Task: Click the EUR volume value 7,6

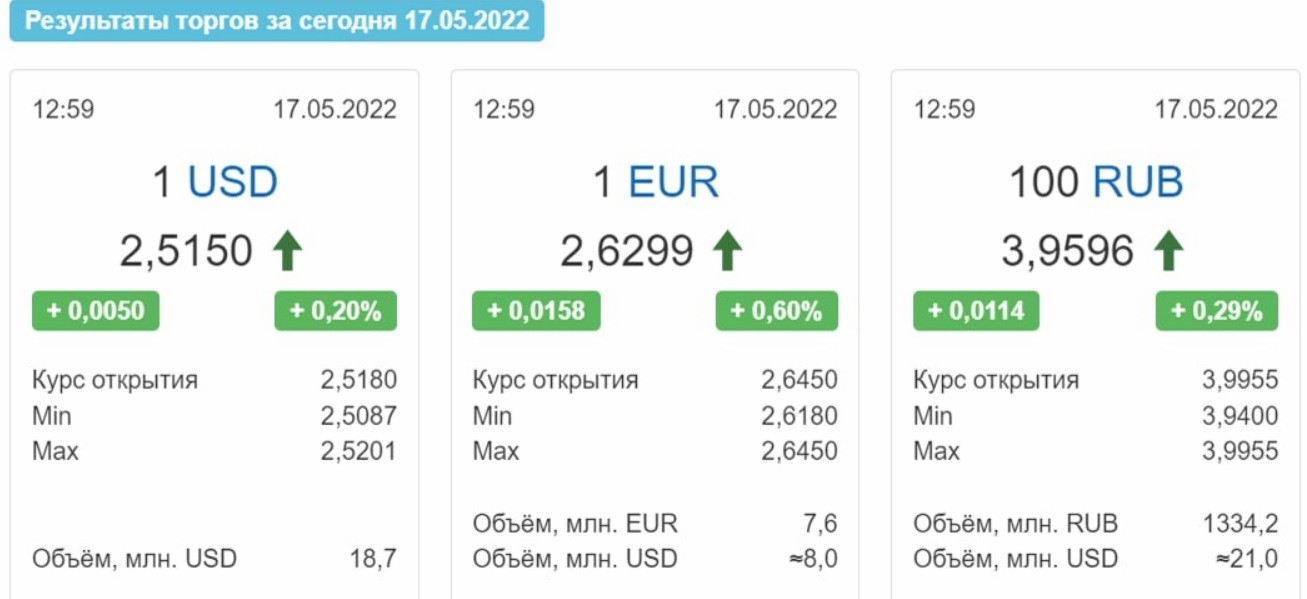Action: [x=820, y=523]
